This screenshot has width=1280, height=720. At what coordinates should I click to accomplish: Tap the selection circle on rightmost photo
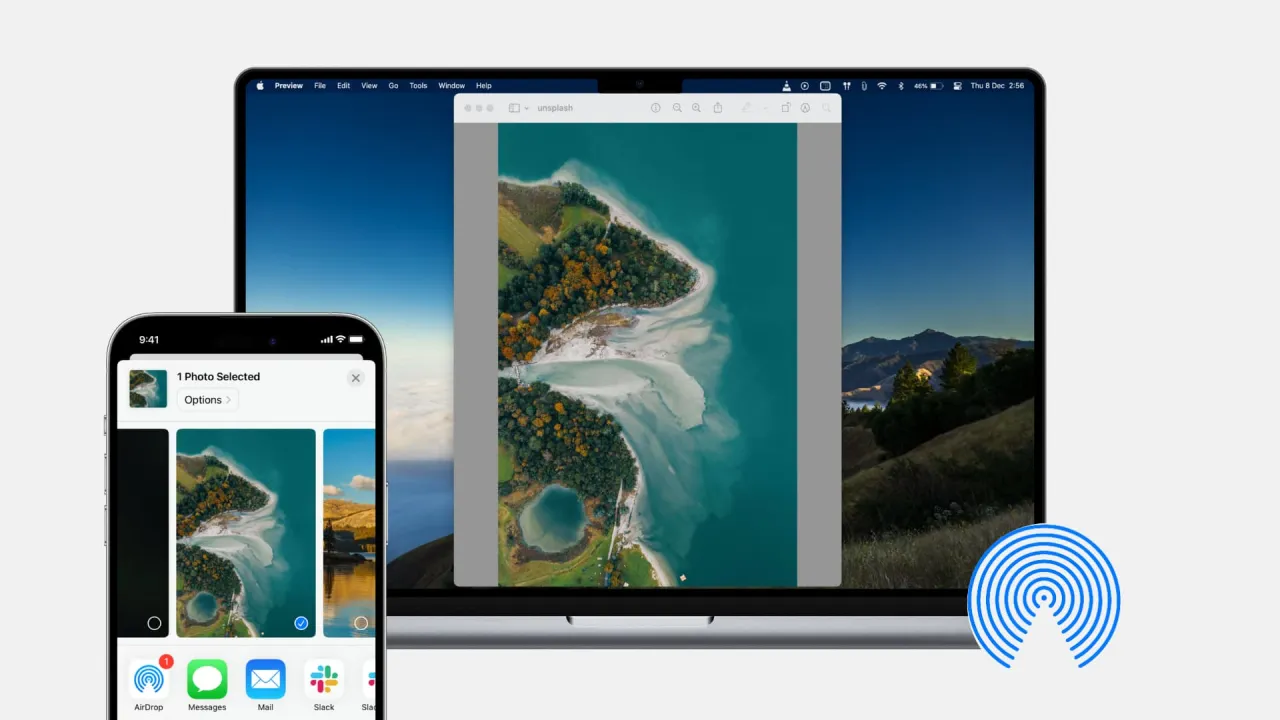[x=361, y=622]
